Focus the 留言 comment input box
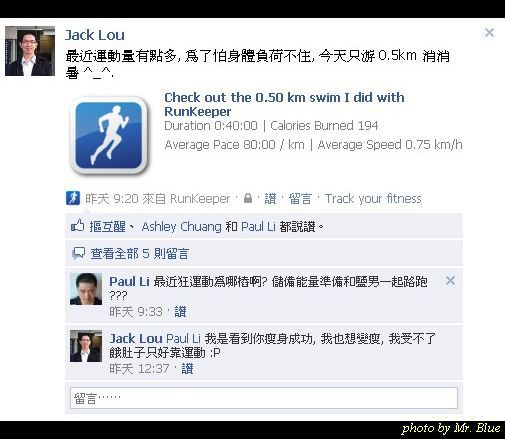 (x=264, y=398)
